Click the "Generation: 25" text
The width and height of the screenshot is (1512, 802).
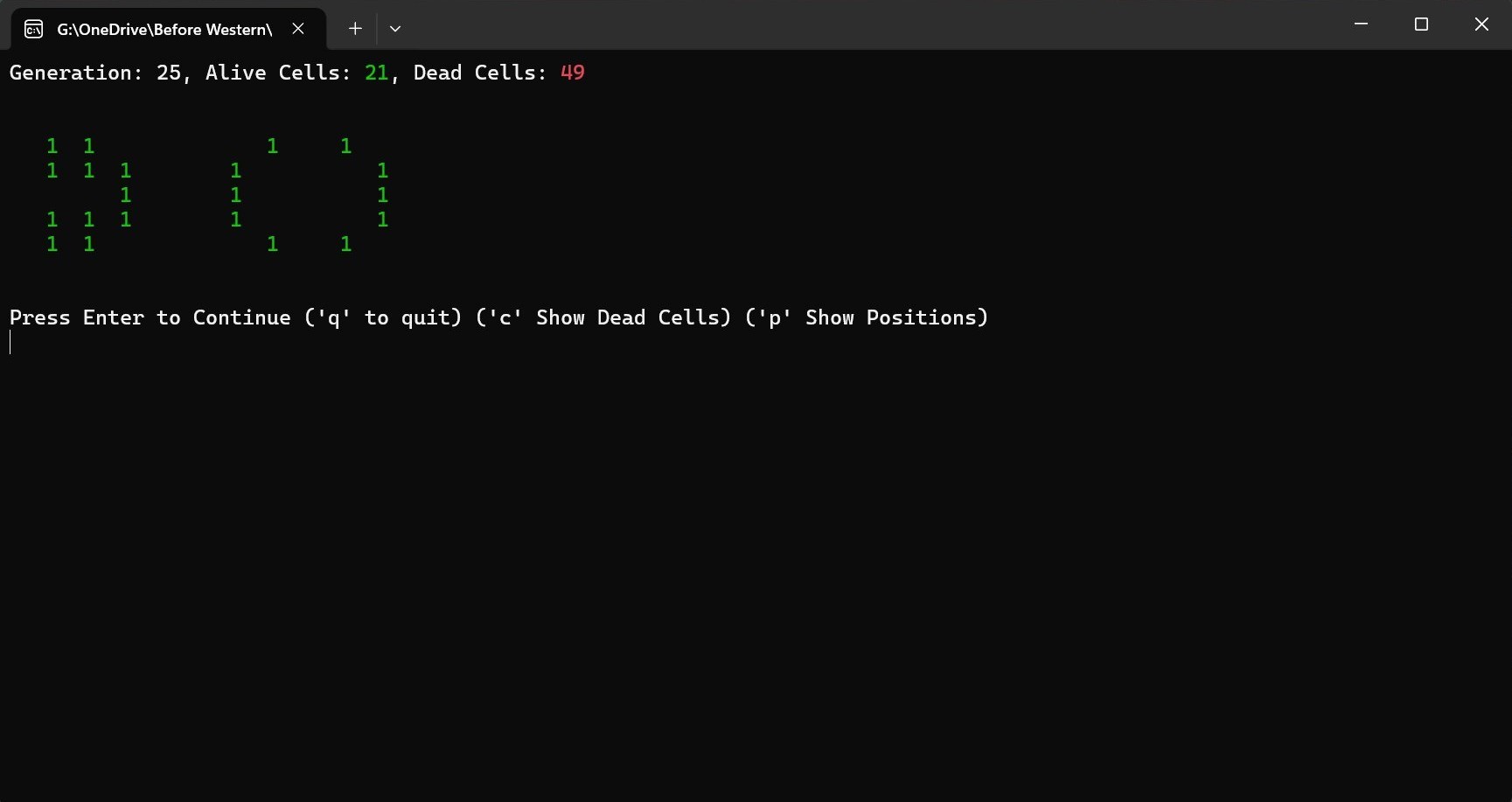94,73
